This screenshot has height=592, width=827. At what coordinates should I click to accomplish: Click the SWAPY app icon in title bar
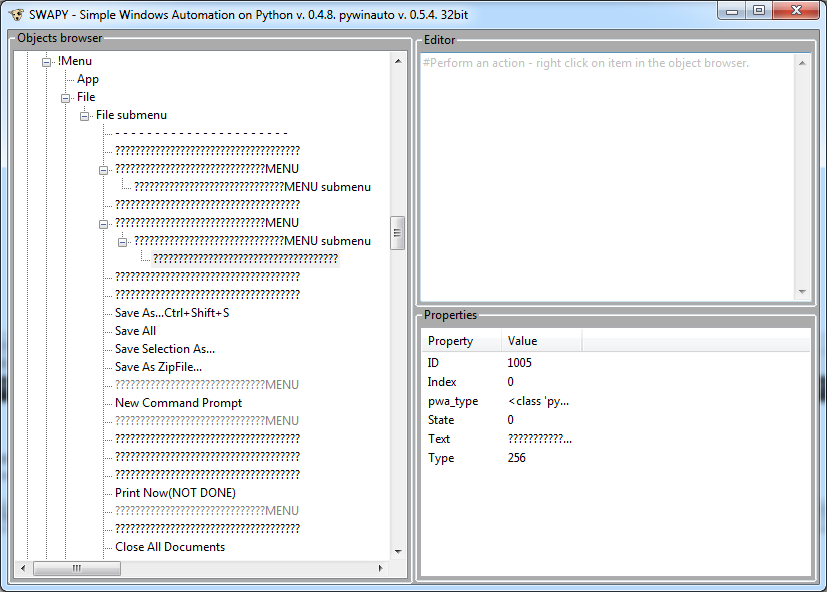[x=16, y=14]
